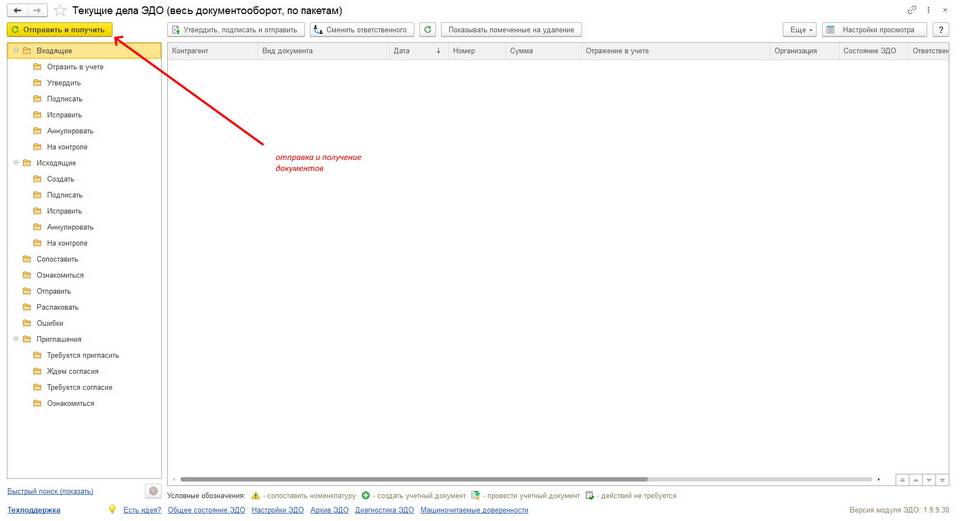Toggle Показывать помеченные на удаление
The height and width of the screenshot is (521, 960).
[x=511, y=29]
